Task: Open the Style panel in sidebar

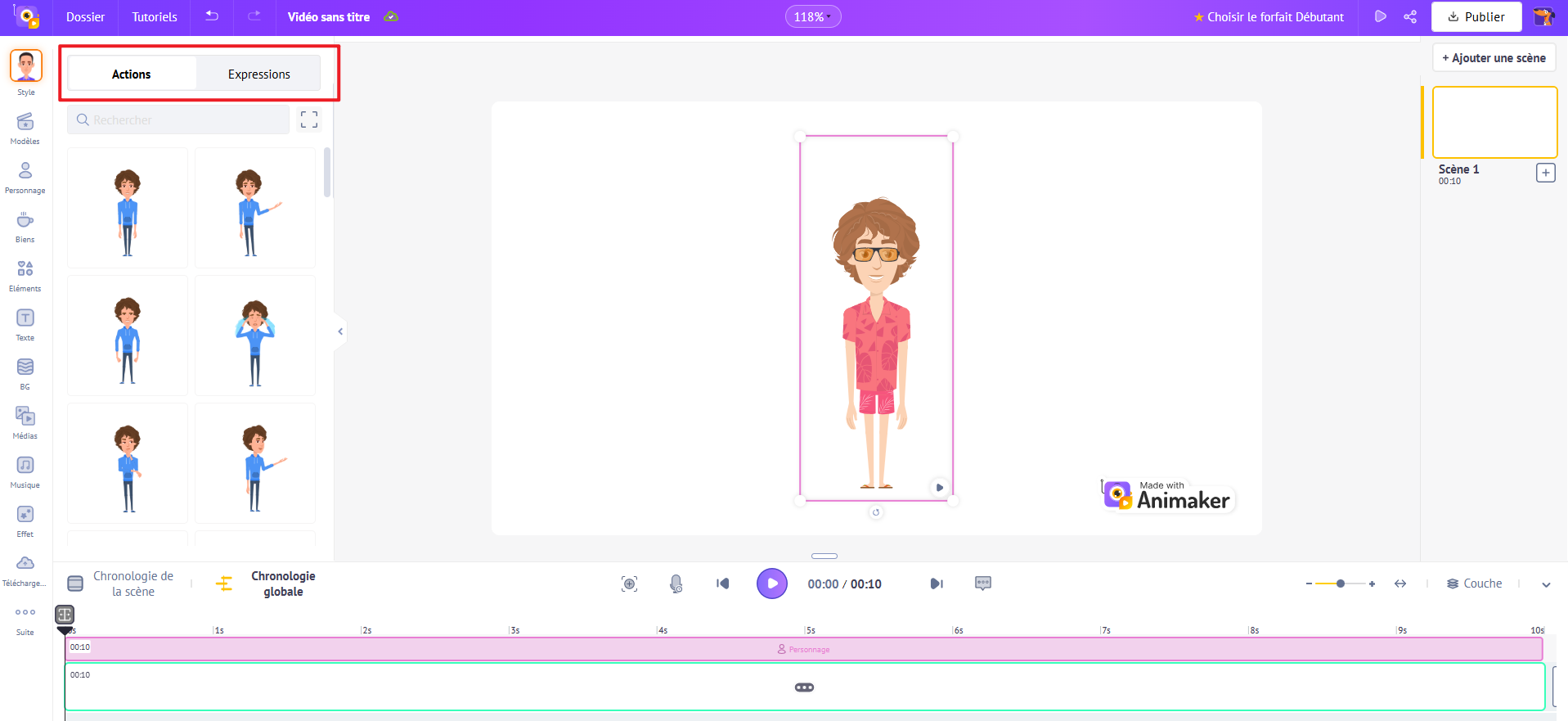Action: point(25,73)
